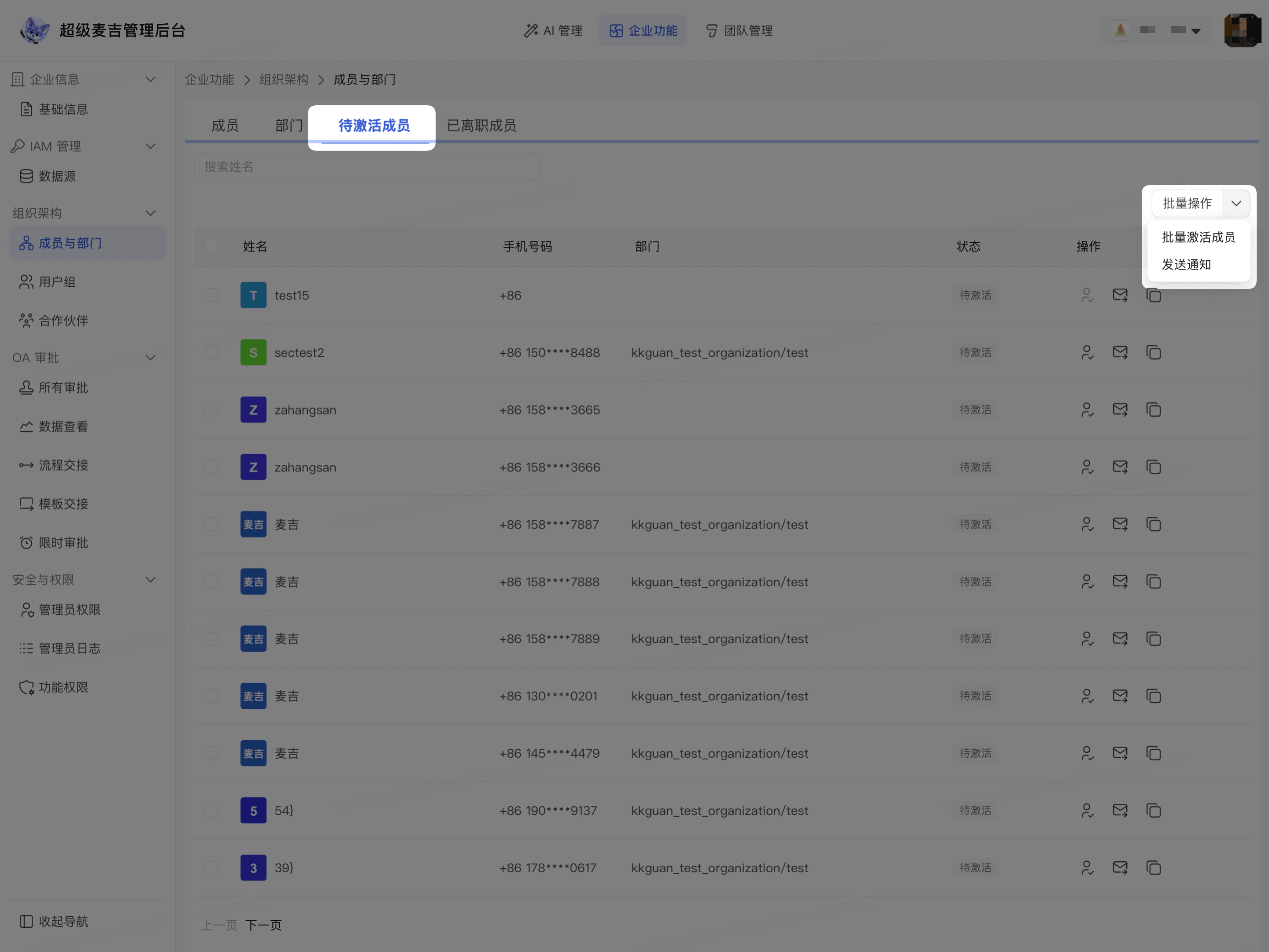Activate the member named 54}
Screen dimensions: 1269x952
coord(1087,810)
